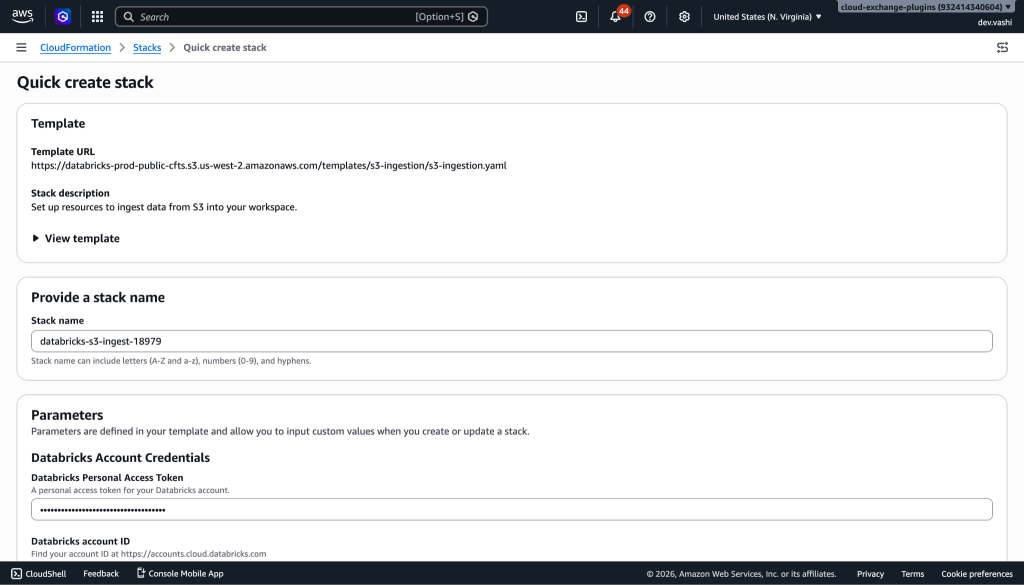The image size is (1024, 585).
Task: Open Terms link in footer
Action: click(x=912, y=573)
